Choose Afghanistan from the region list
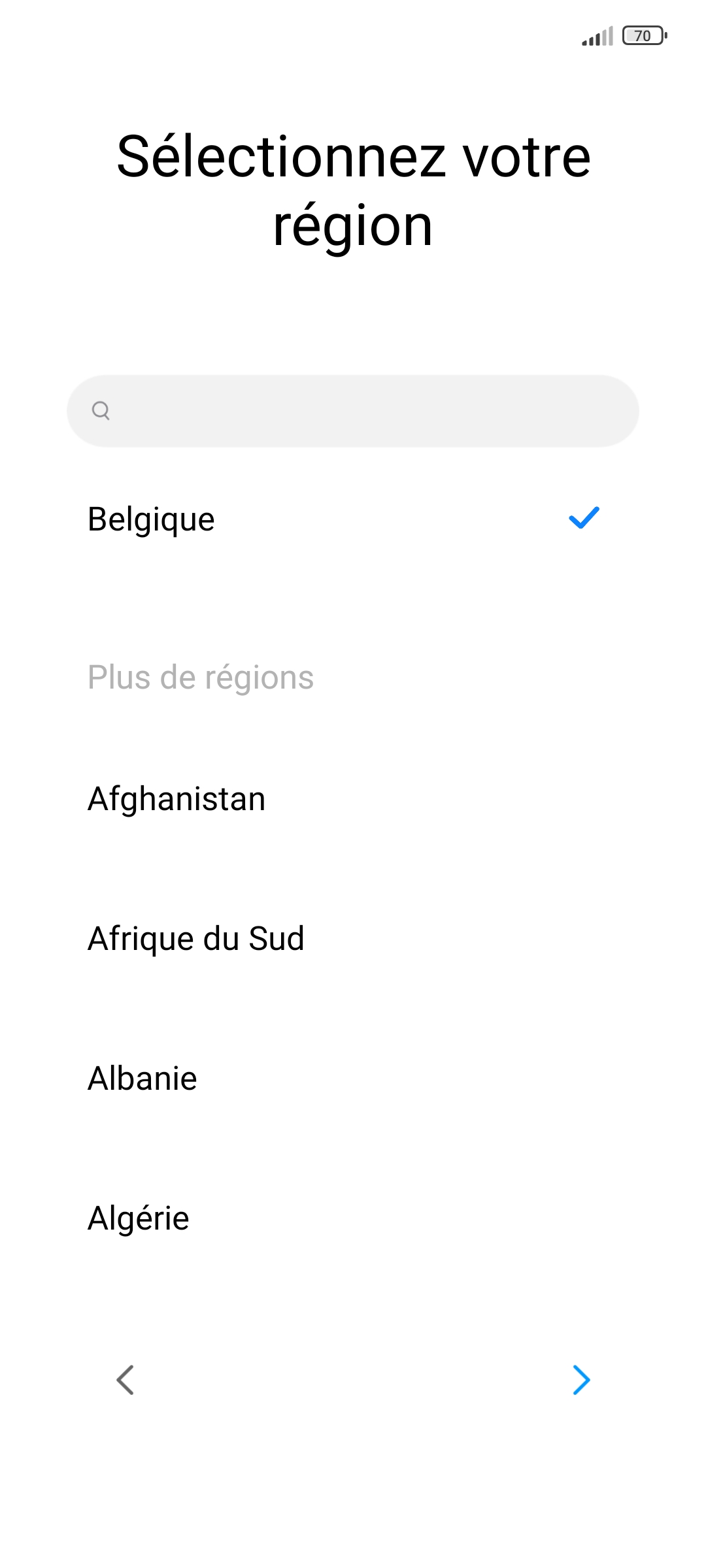This screenshot has height=1568, width=706. coord(176,799)
